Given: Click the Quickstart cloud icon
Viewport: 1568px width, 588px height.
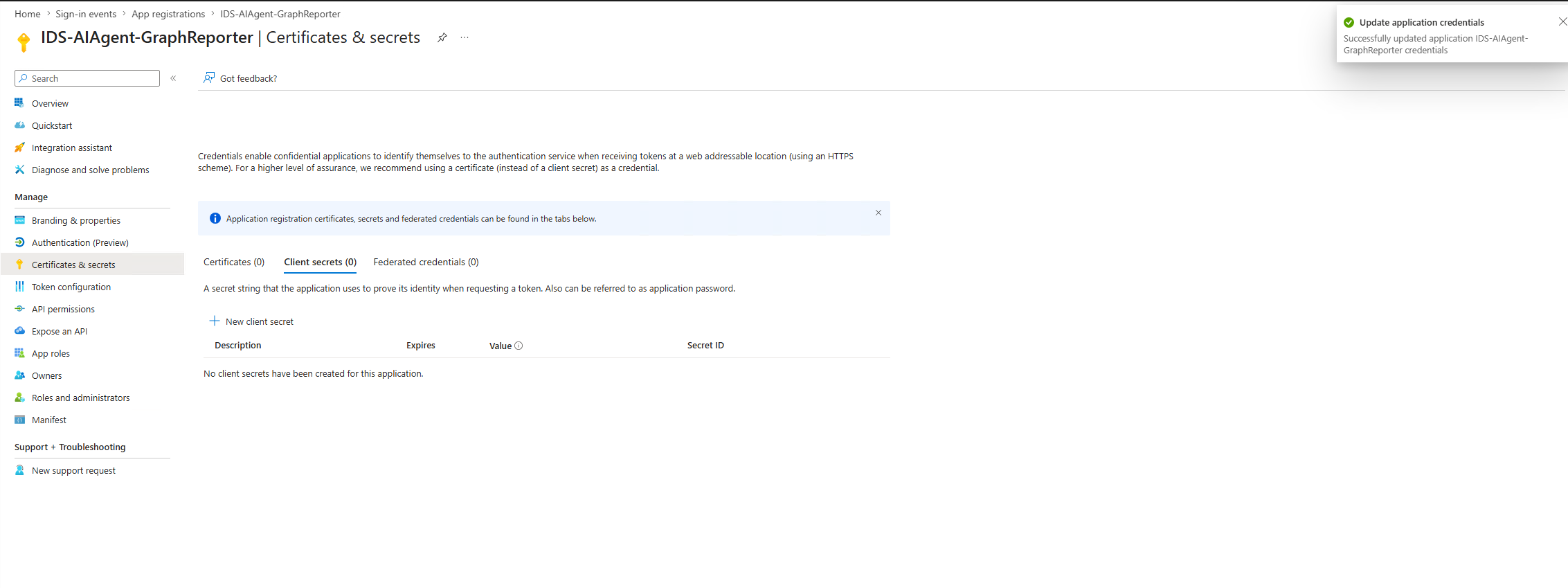Looking at the screenshot, I should (19, 125).
